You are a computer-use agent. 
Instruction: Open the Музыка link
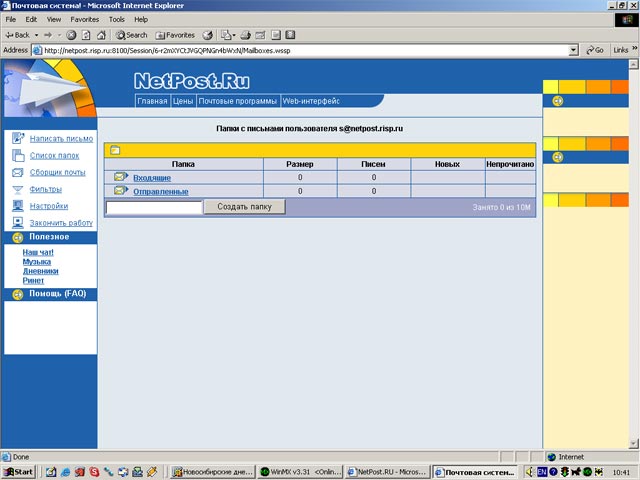point(37,262)
